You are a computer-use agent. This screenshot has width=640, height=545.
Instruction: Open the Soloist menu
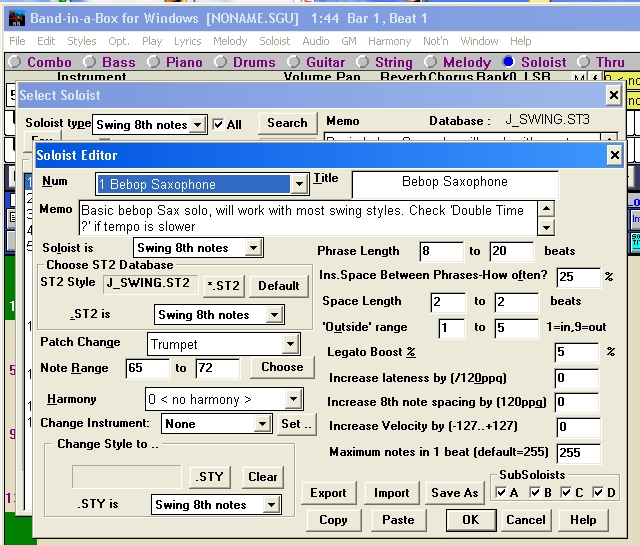coord(275,41)
